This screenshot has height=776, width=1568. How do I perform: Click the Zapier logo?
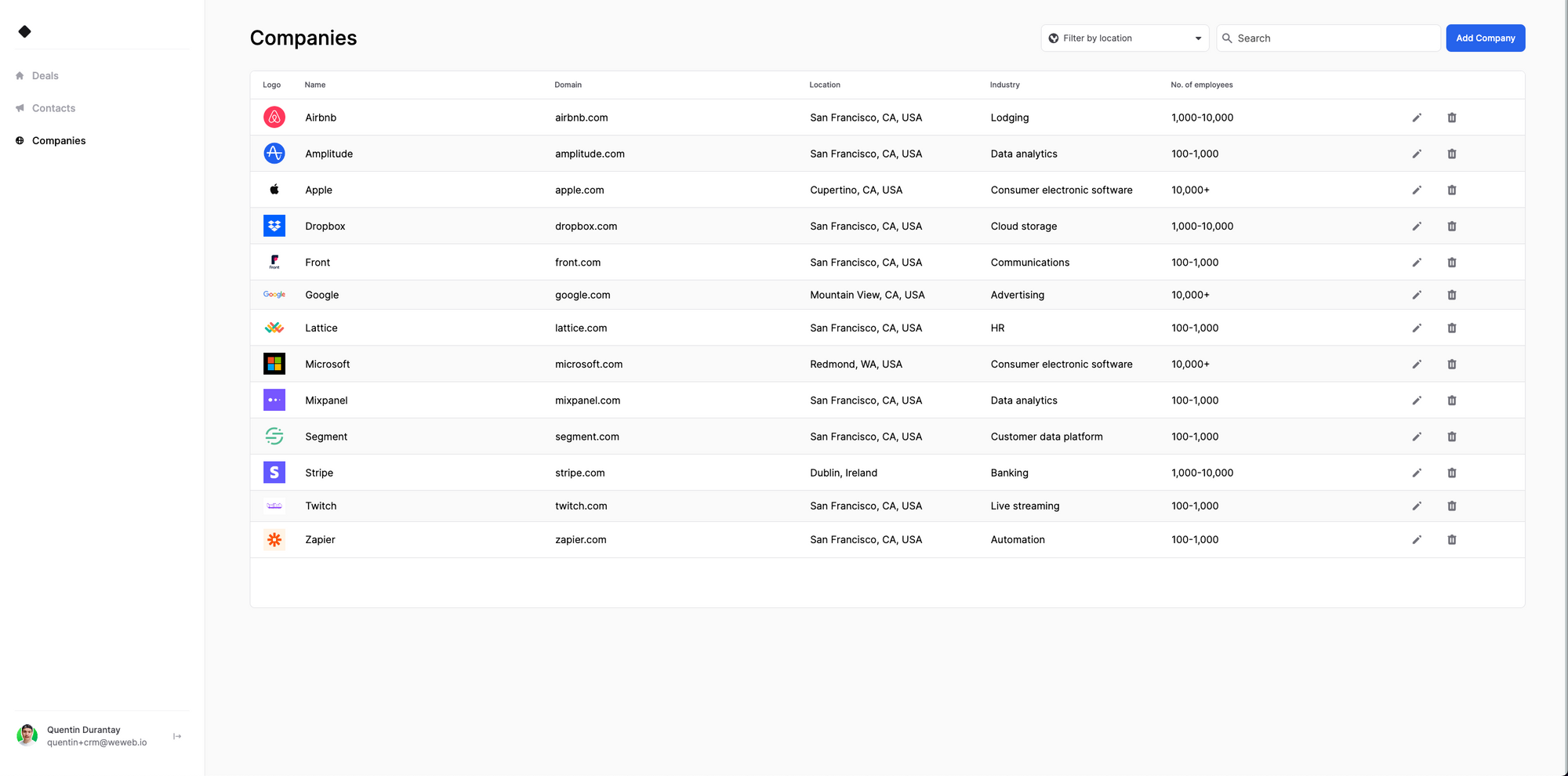pos(274,539)
